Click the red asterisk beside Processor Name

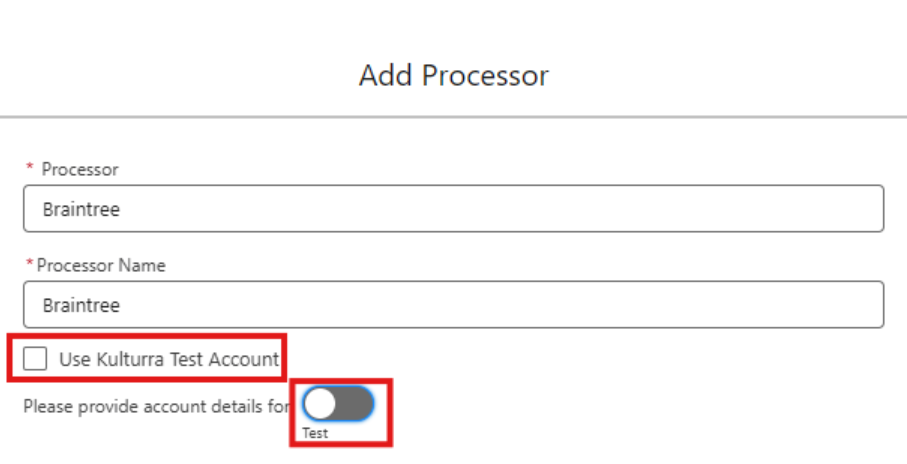tap(30, 265)
